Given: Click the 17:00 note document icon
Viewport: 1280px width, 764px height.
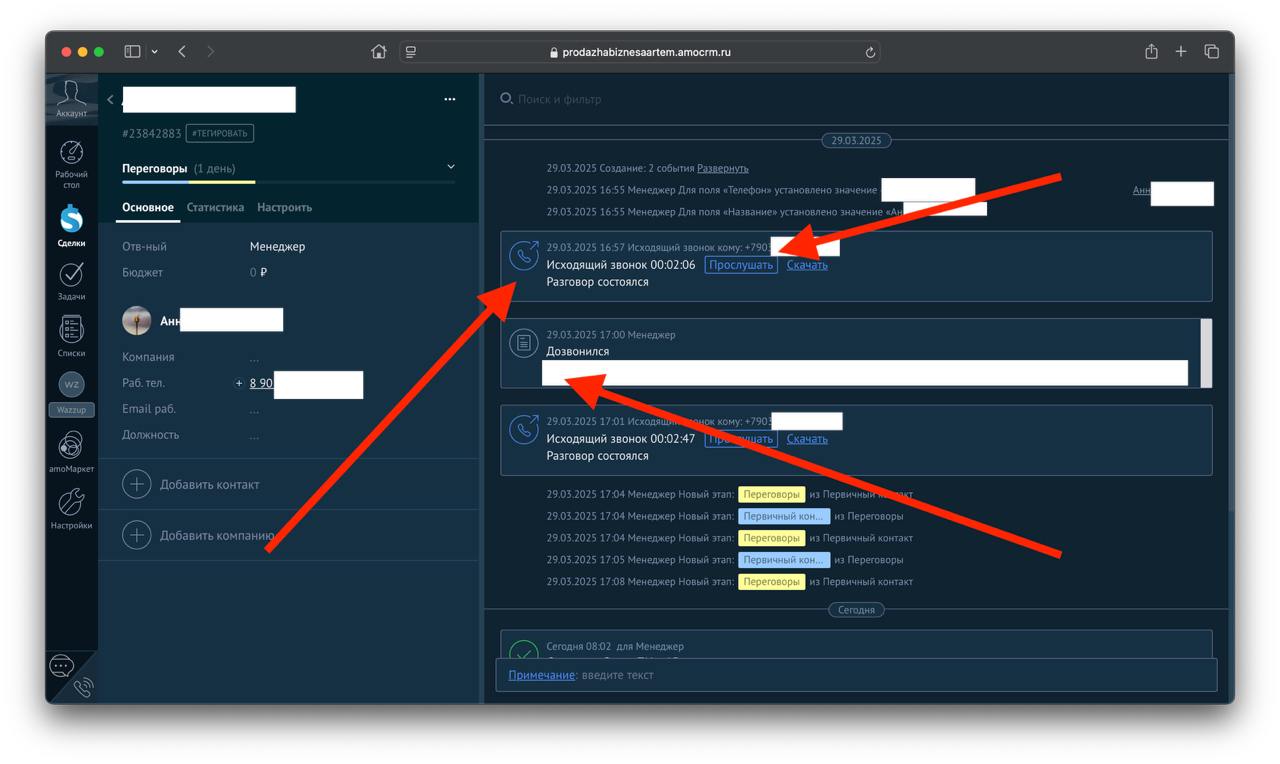Looking at the screenshot, I should point(524,343).
